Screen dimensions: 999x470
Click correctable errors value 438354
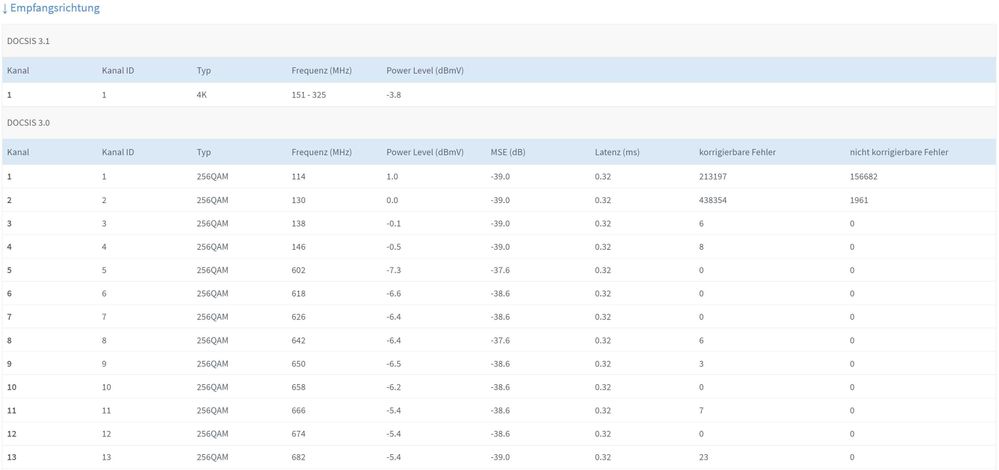(712, 200)
